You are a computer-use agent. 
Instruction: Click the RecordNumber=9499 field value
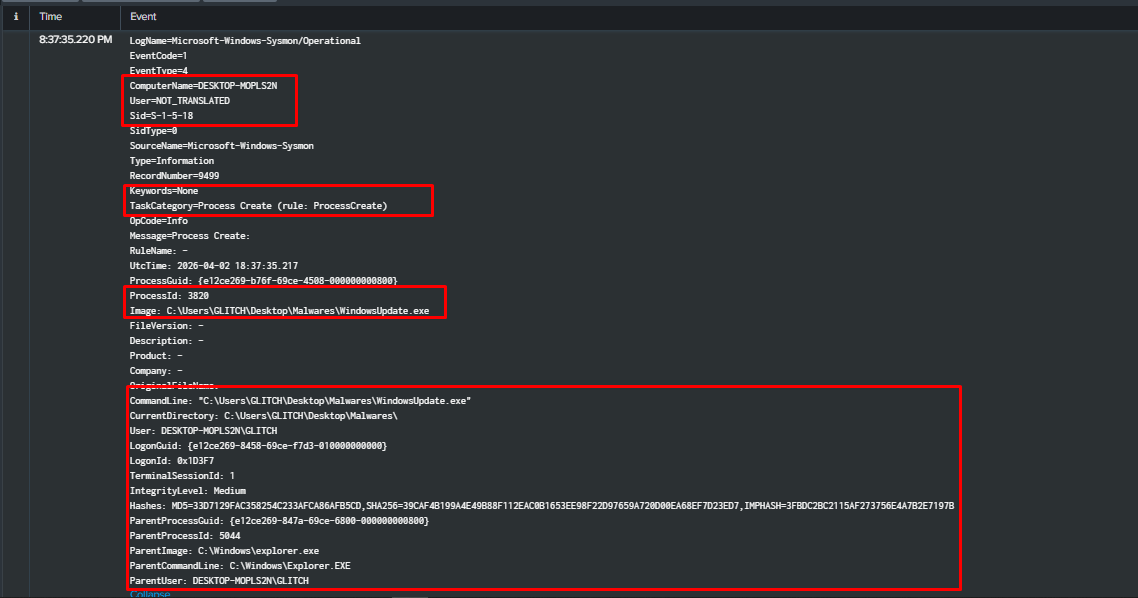click(176, 175)
